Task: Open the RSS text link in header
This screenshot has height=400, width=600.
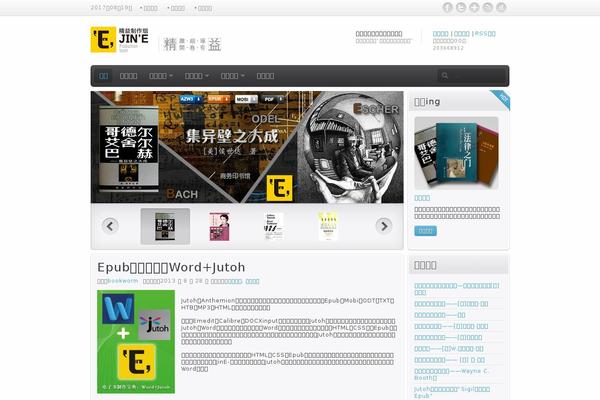Action: click(485, 34)
